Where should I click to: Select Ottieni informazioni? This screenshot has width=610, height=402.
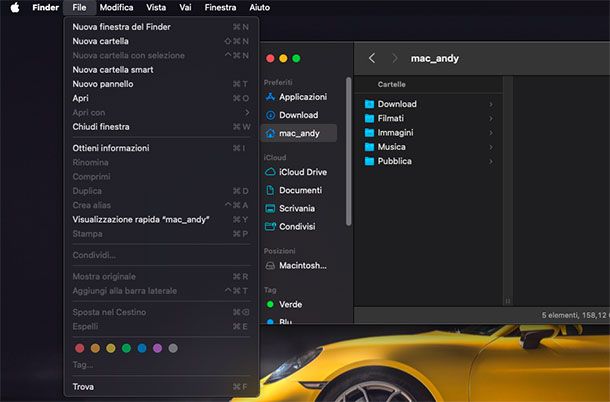click(161, 148)
